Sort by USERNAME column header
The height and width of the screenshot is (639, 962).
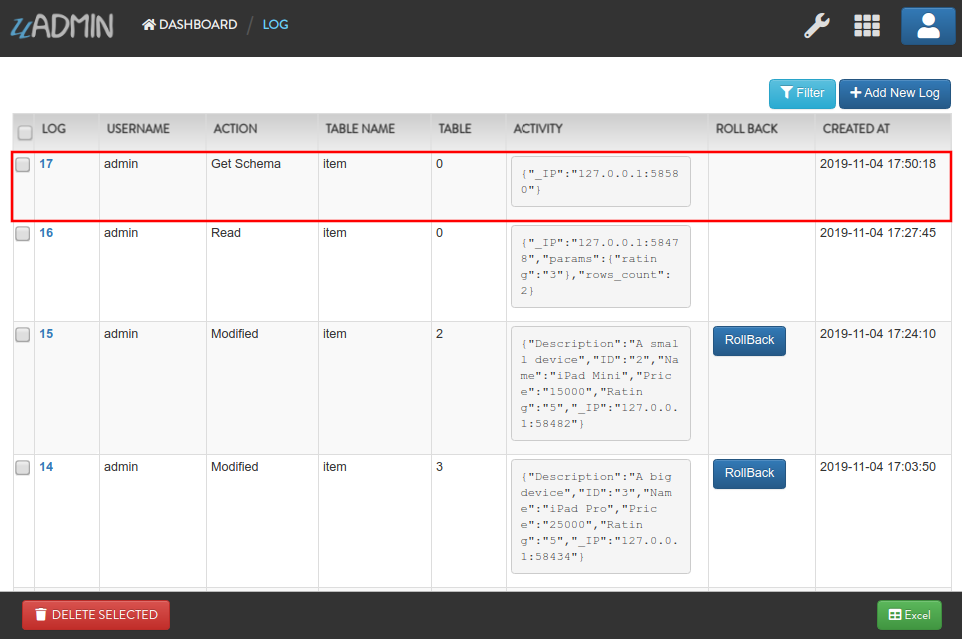pos(138,129)
